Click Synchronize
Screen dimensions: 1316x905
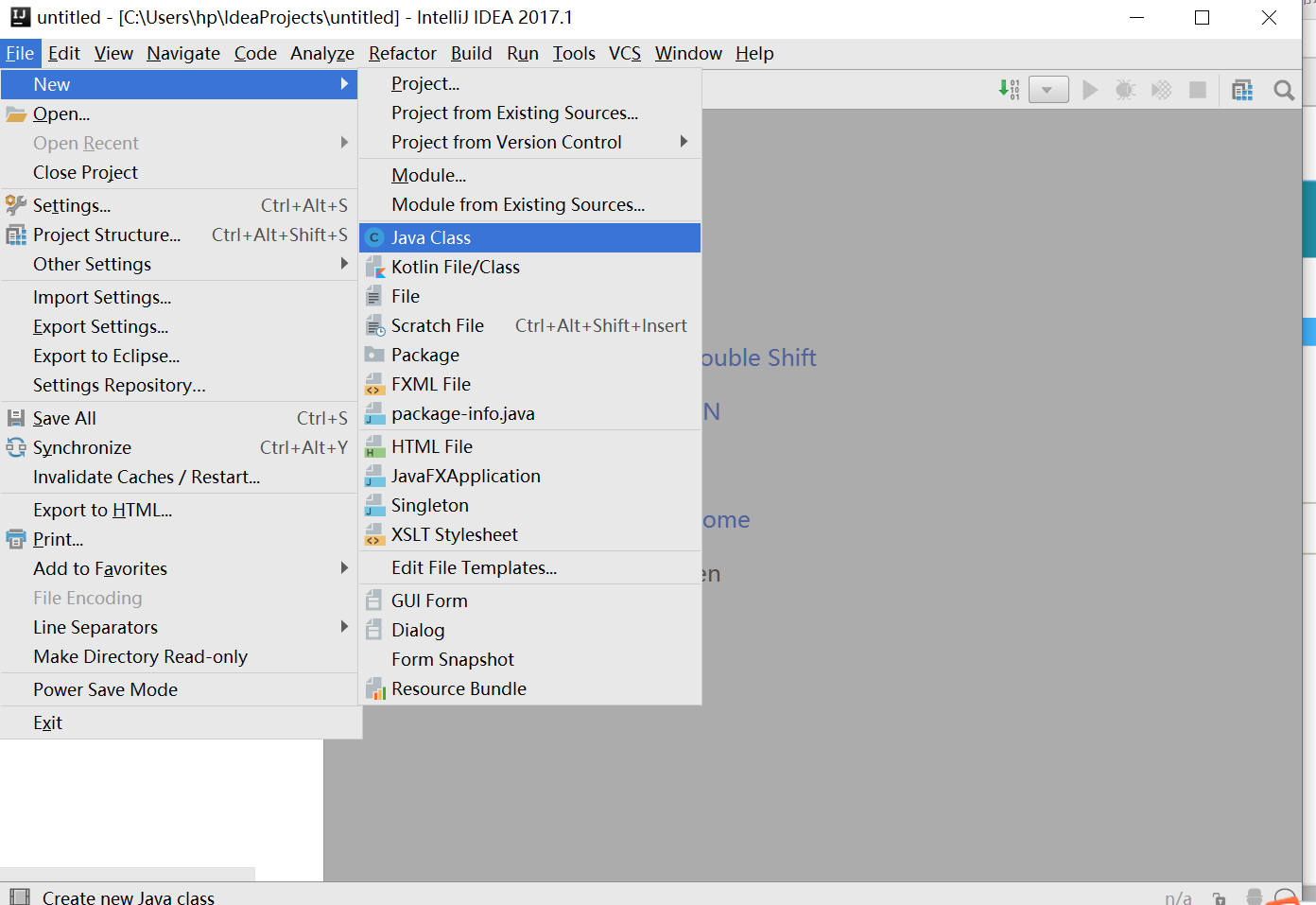180,447
